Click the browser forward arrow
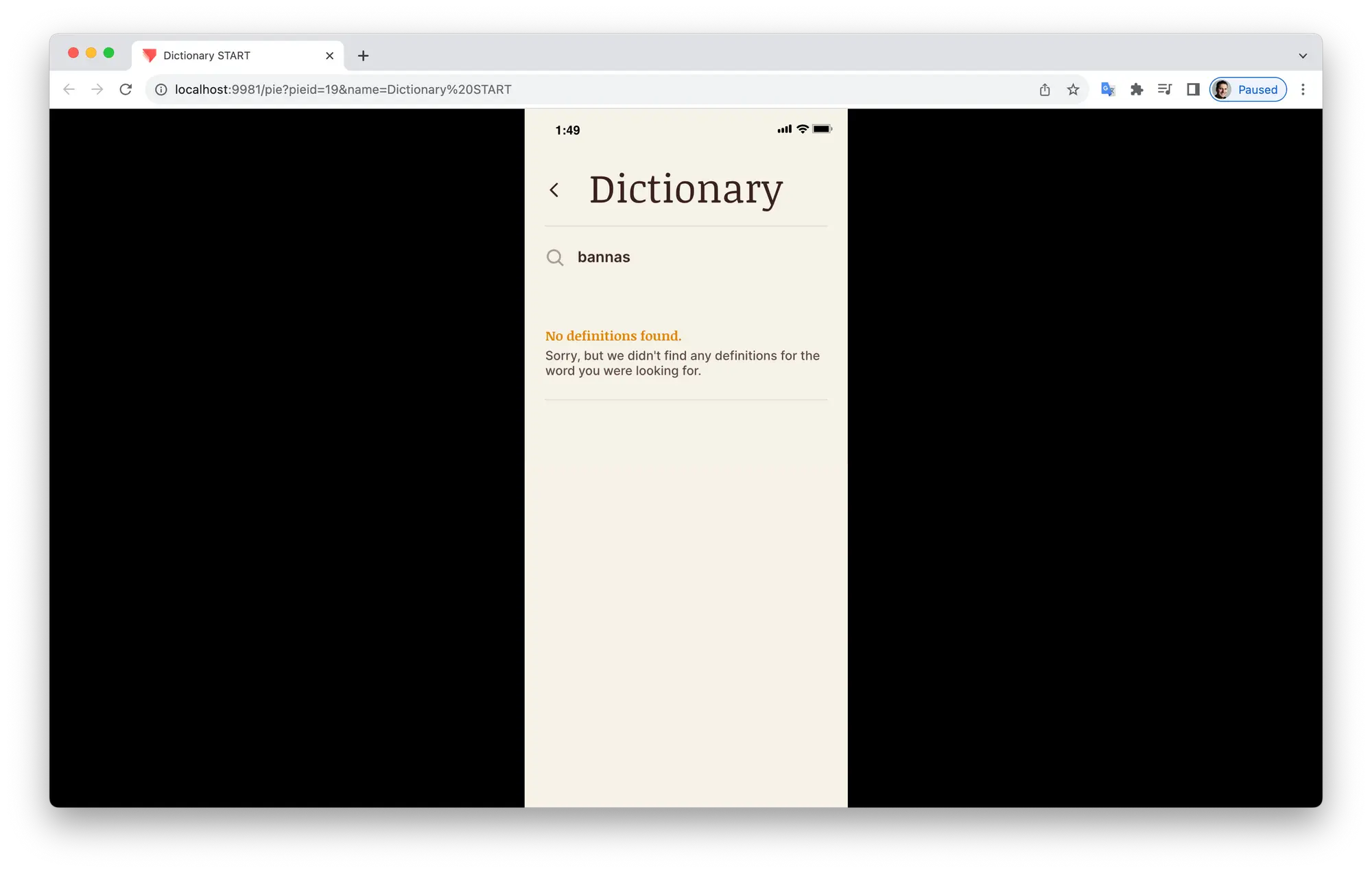The width and height of the screenshot is (1372, 873). click(x=97, y=89)
